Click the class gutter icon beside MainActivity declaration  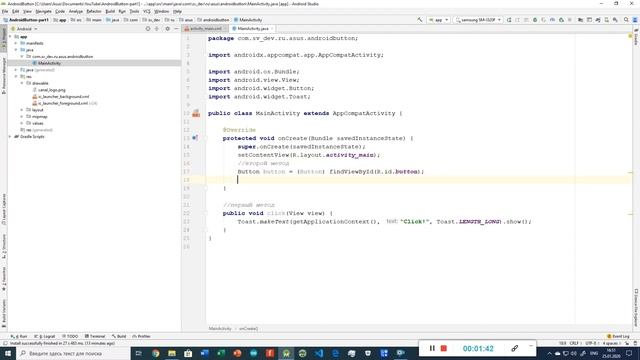tap(196, 113)
